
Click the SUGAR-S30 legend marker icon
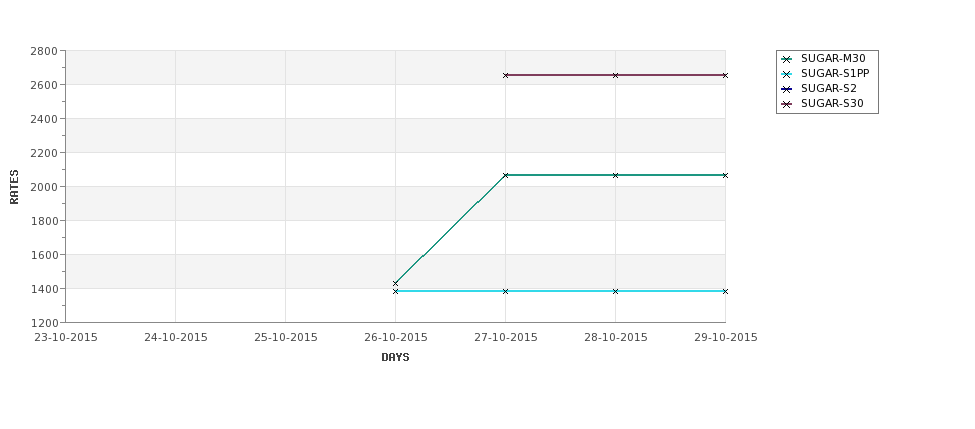pyautogui.click(x=787, y=104)
